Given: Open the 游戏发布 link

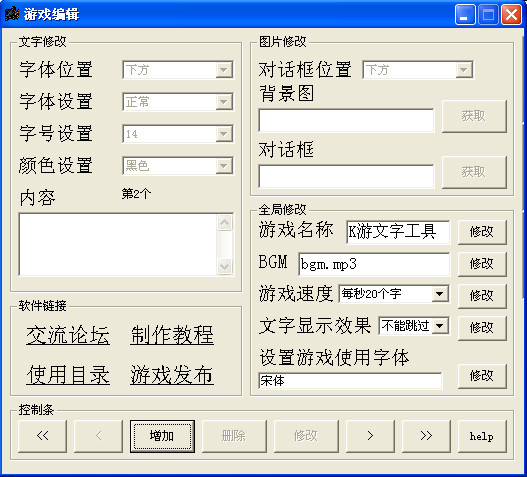Looking at the screenshot, I should tap(172, 375).
